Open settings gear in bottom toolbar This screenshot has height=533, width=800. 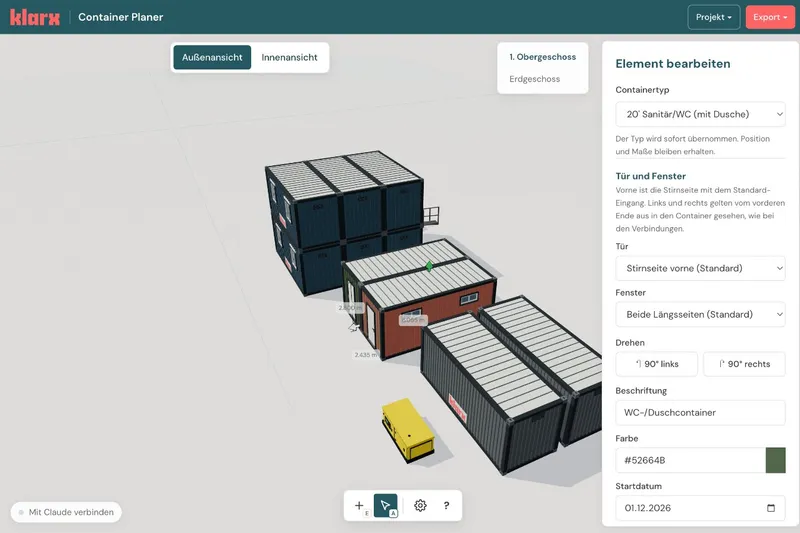[420, 505]
